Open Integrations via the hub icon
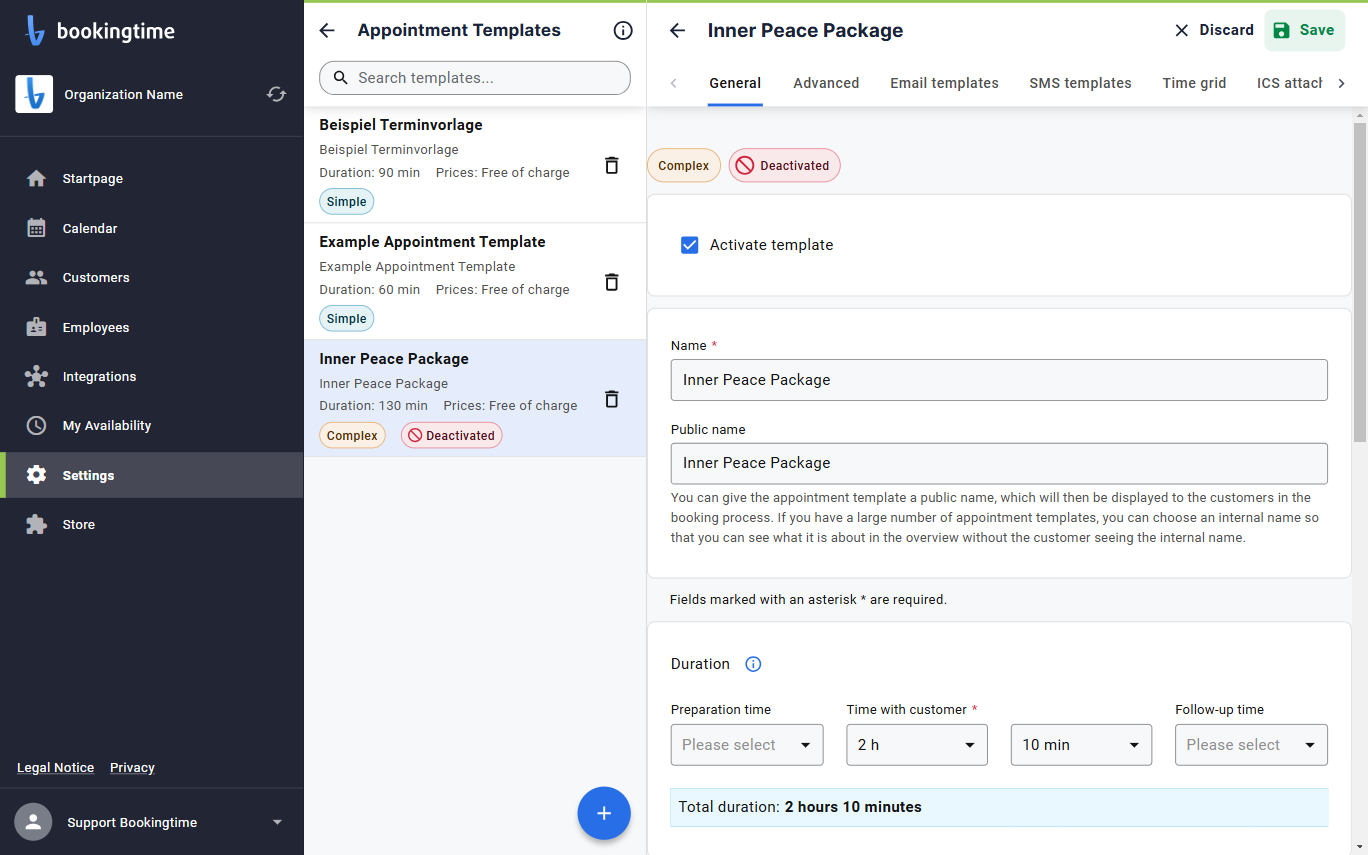Viewport: 1368px width, 855px height. point(36,376)
